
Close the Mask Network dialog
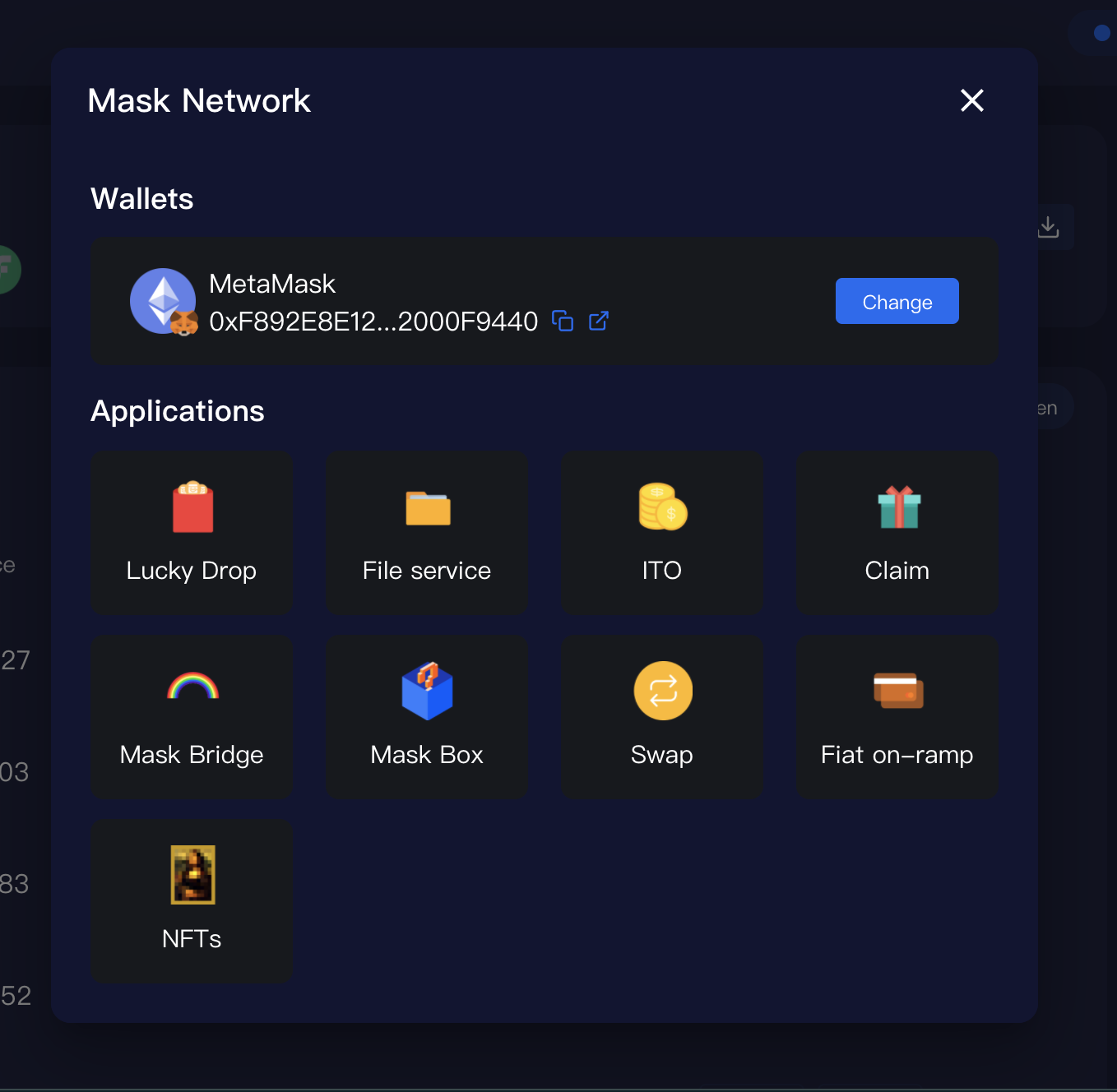[972, 100]
